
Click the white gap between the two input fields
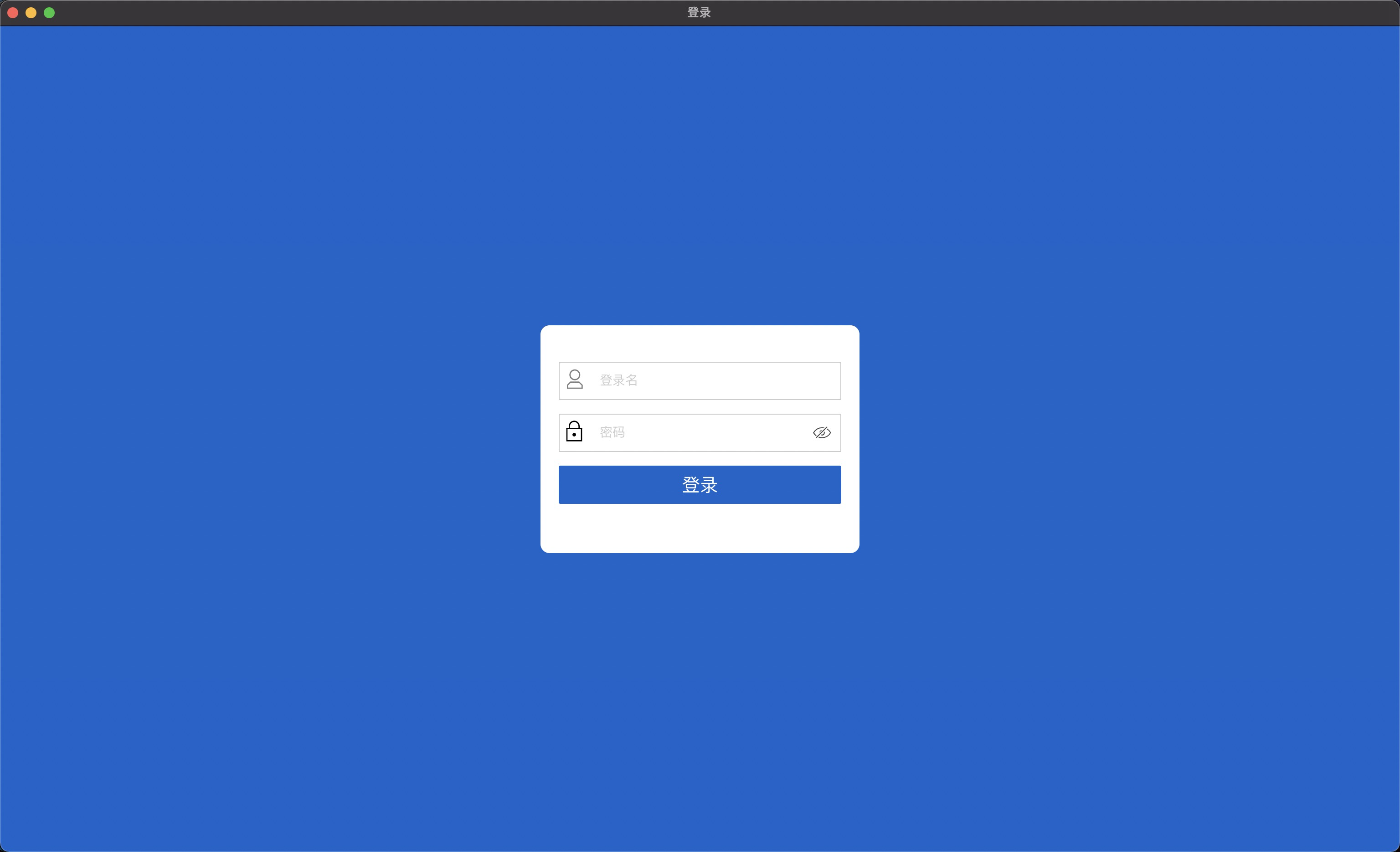pyautogui.click(x=700, y=407)
